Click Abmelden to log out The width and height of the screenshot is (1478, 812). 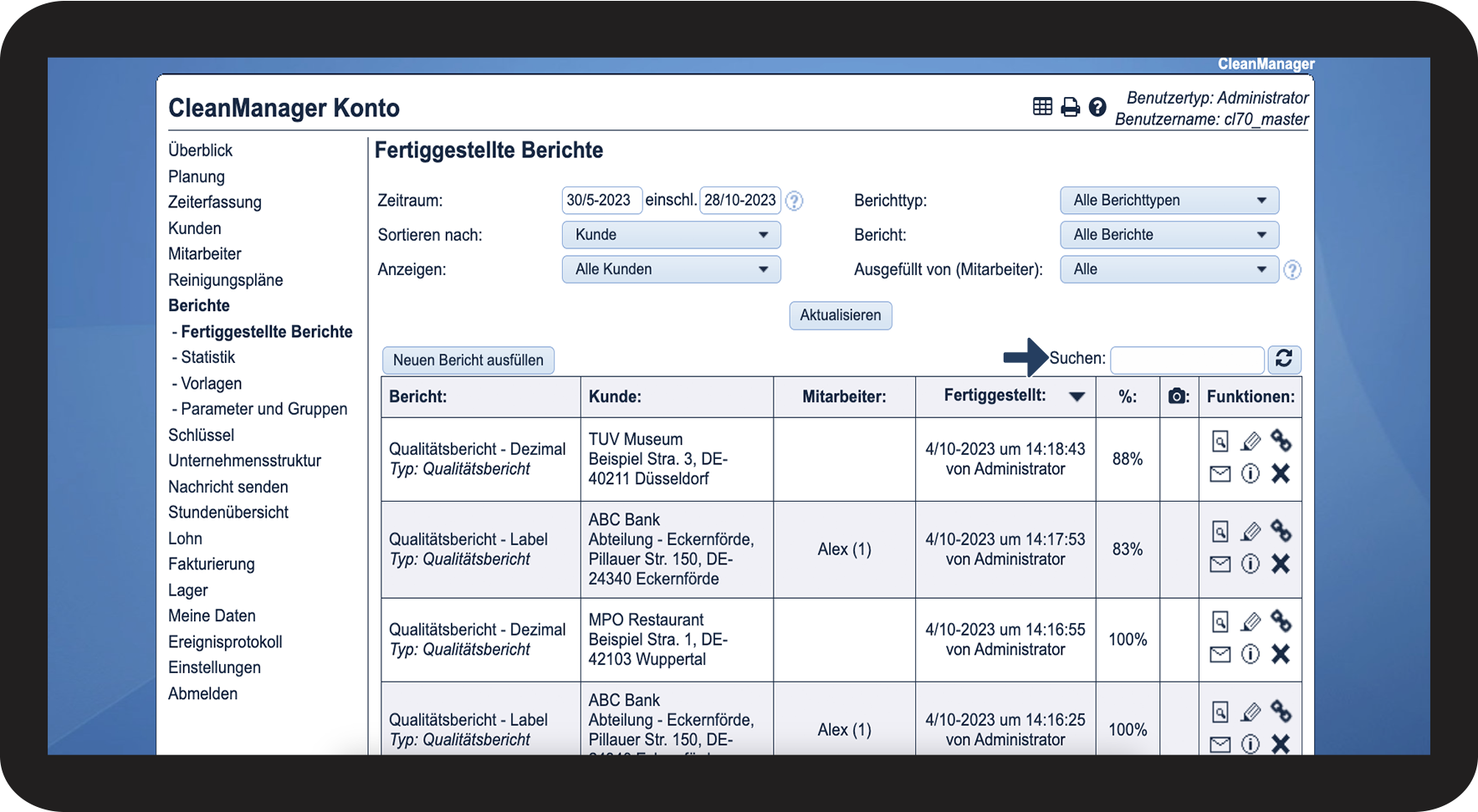click(203, 693)
